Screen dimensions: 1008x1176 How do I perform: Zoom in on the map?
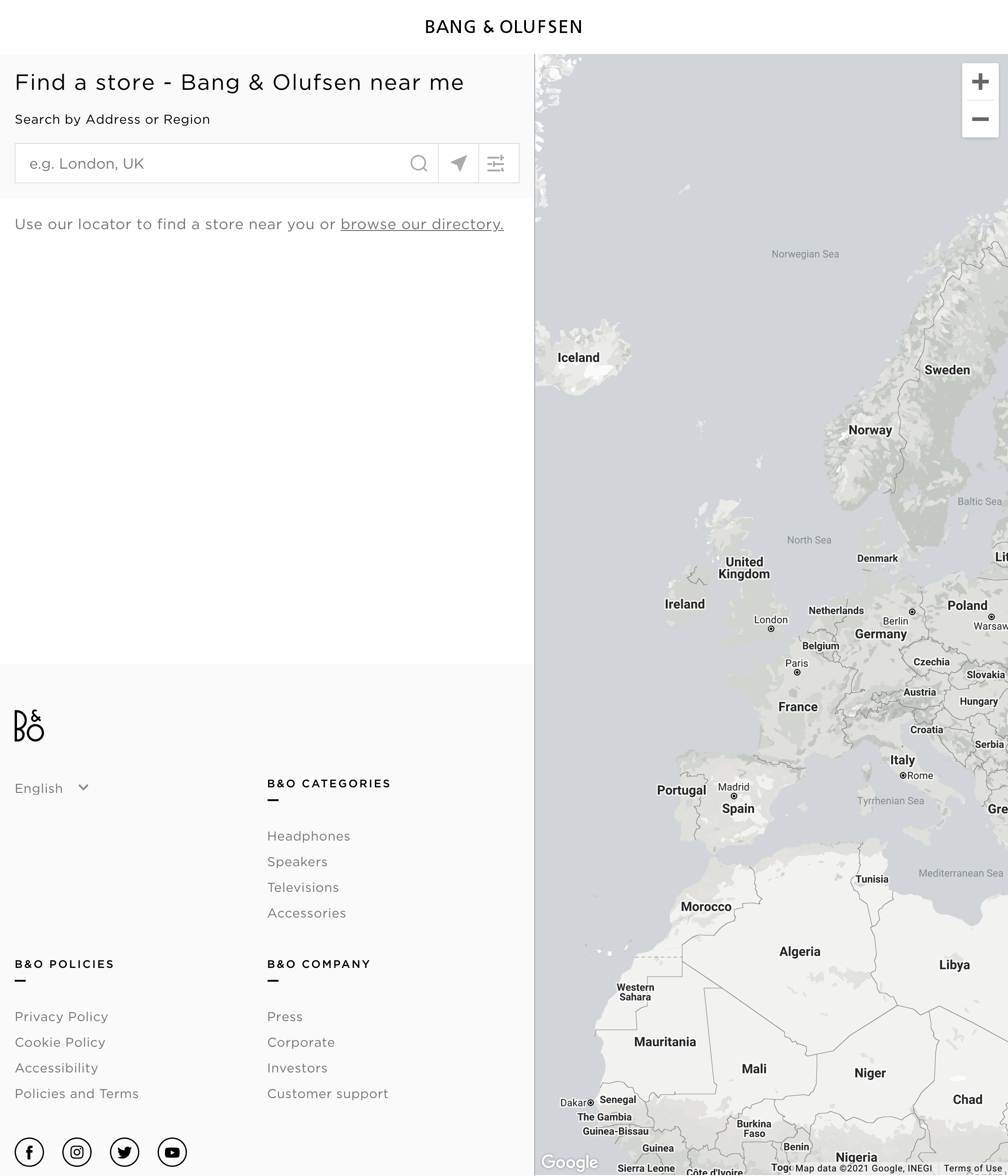(x=980, y=82)
